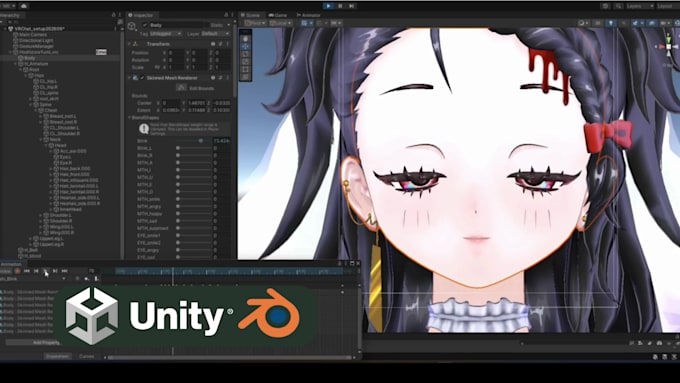Open the Layer dropdown showing Default
Screen dimensions: 680x383
tap(215, 34)
